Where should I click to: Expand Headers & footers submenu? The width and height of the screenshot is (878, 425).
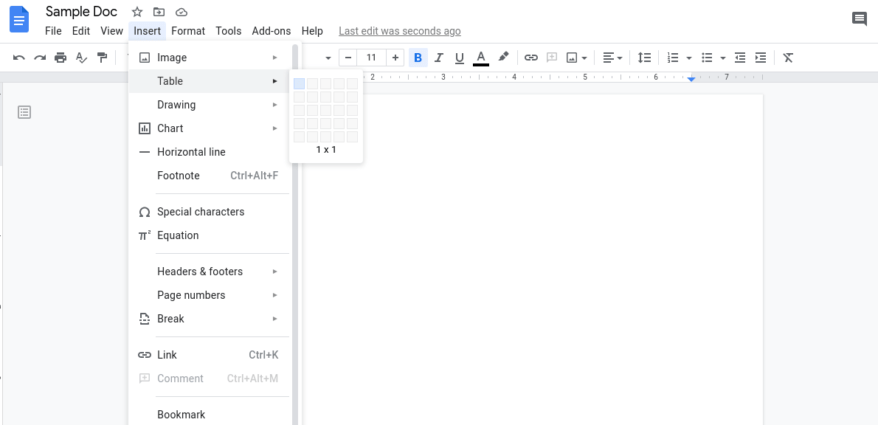click(210, 271)
